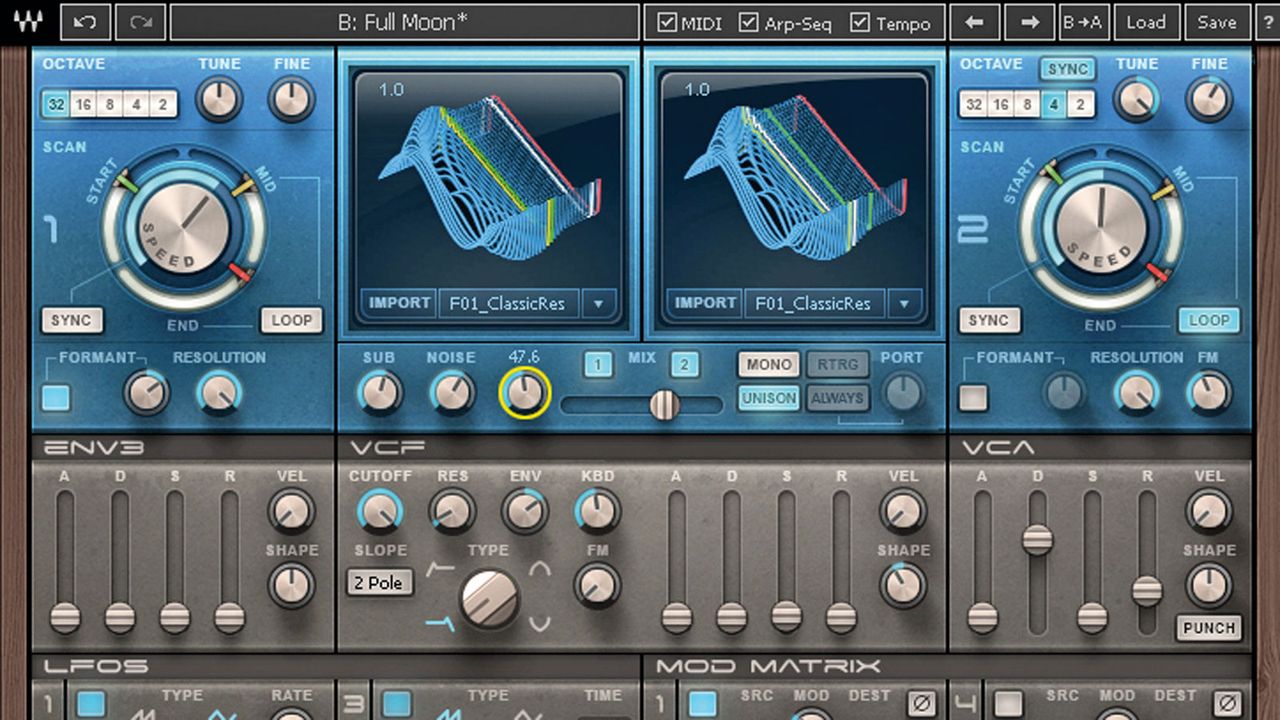This screenshot has height=720, width=1280.
Task: Toggle SYNC button beside oscillator 2 octave
Action: [1067, 69]
